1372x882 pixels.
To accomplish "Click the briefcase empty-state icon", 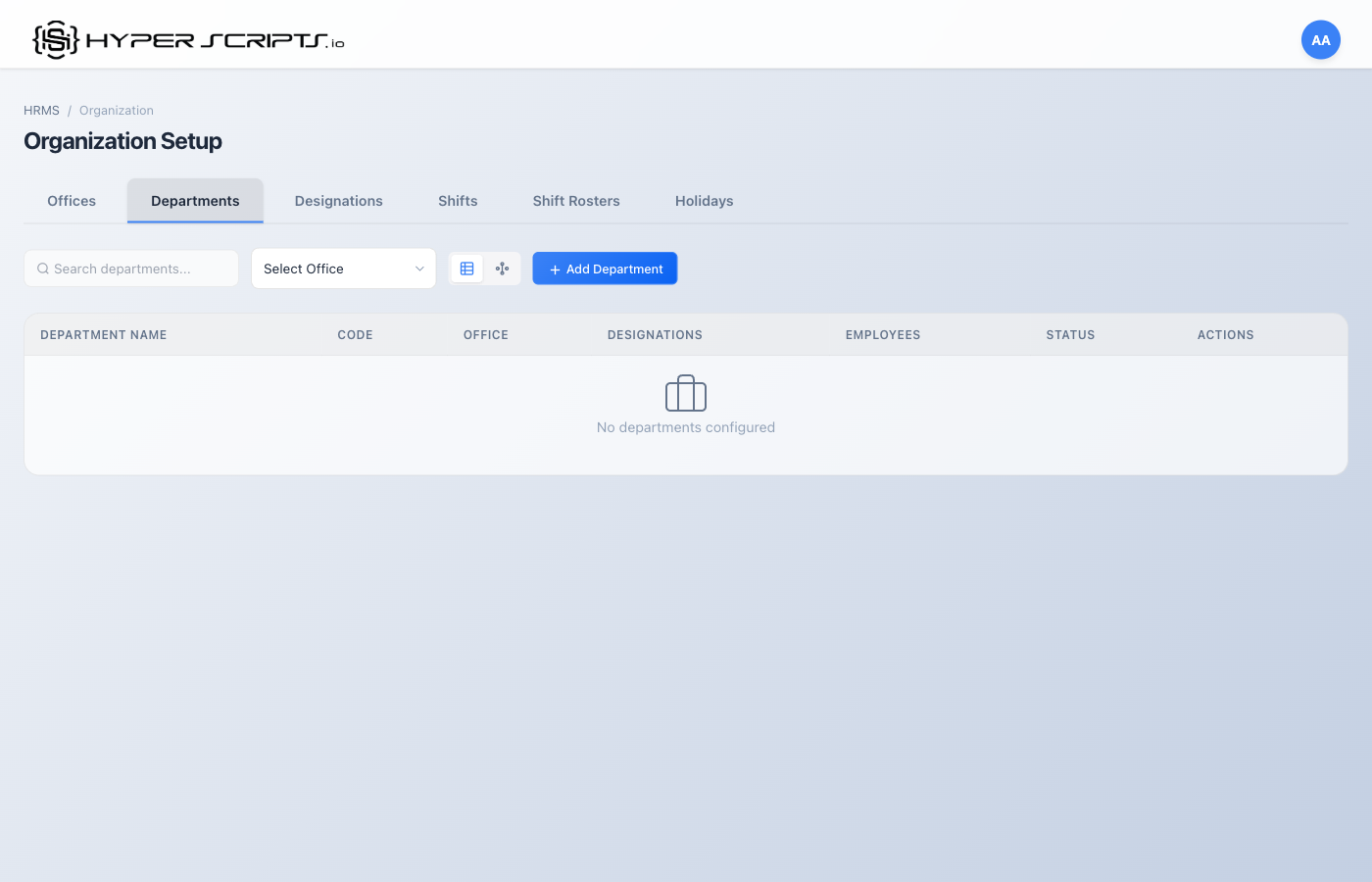I will [x=685, y=393].
